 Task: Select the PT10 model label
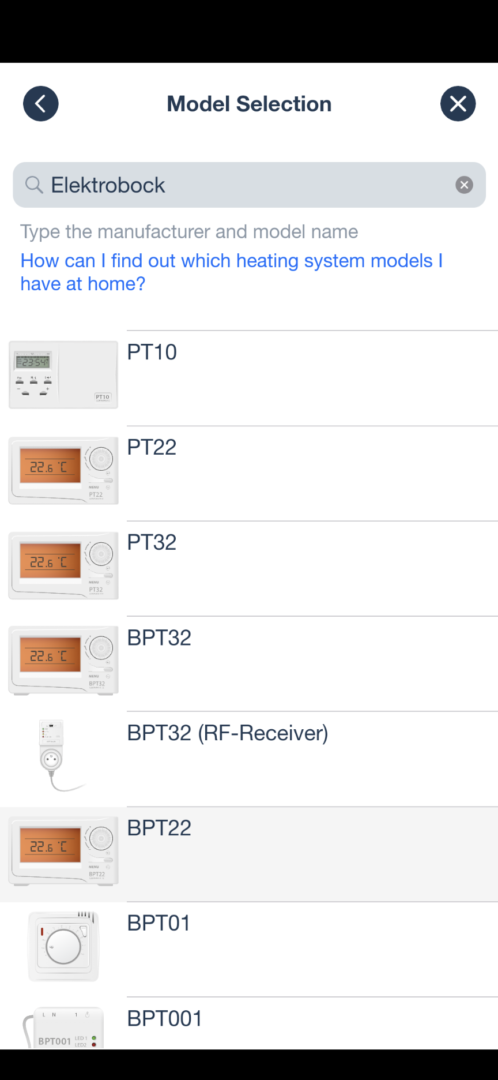pyautogui.click(x=152, y=352)
